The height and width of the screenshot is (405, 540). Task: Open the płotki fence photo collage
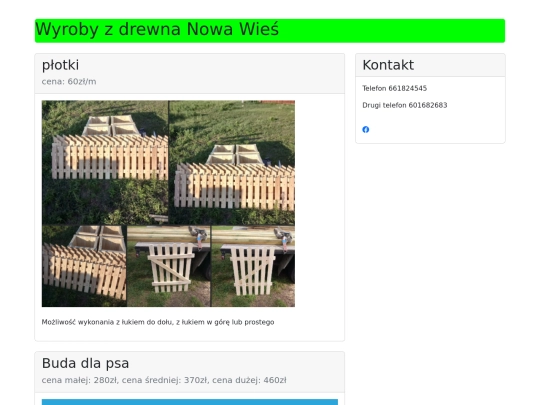[x=168, y=204]
